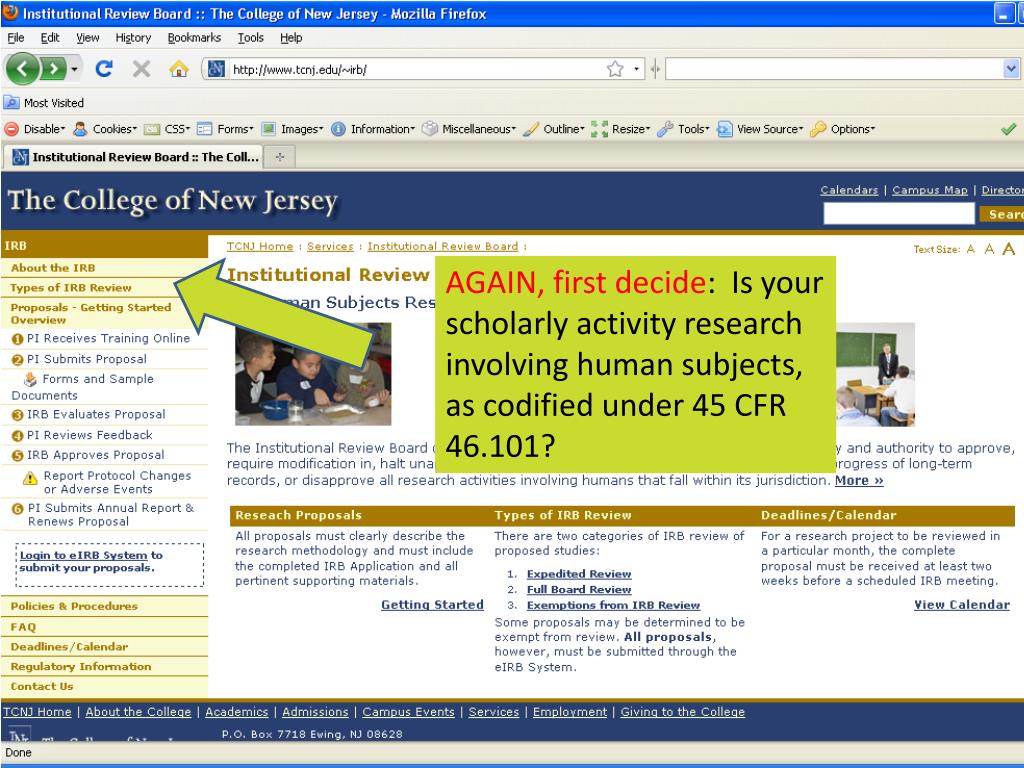
Task: Click the View Source toolbar item
Action: (x=760, y=129)
